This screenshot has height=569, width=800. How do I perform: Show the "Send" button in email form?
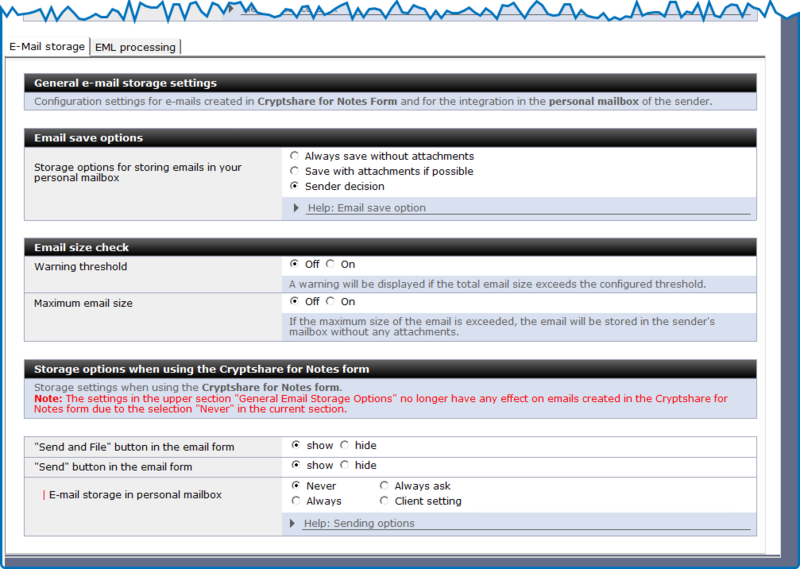coord(296,465)
